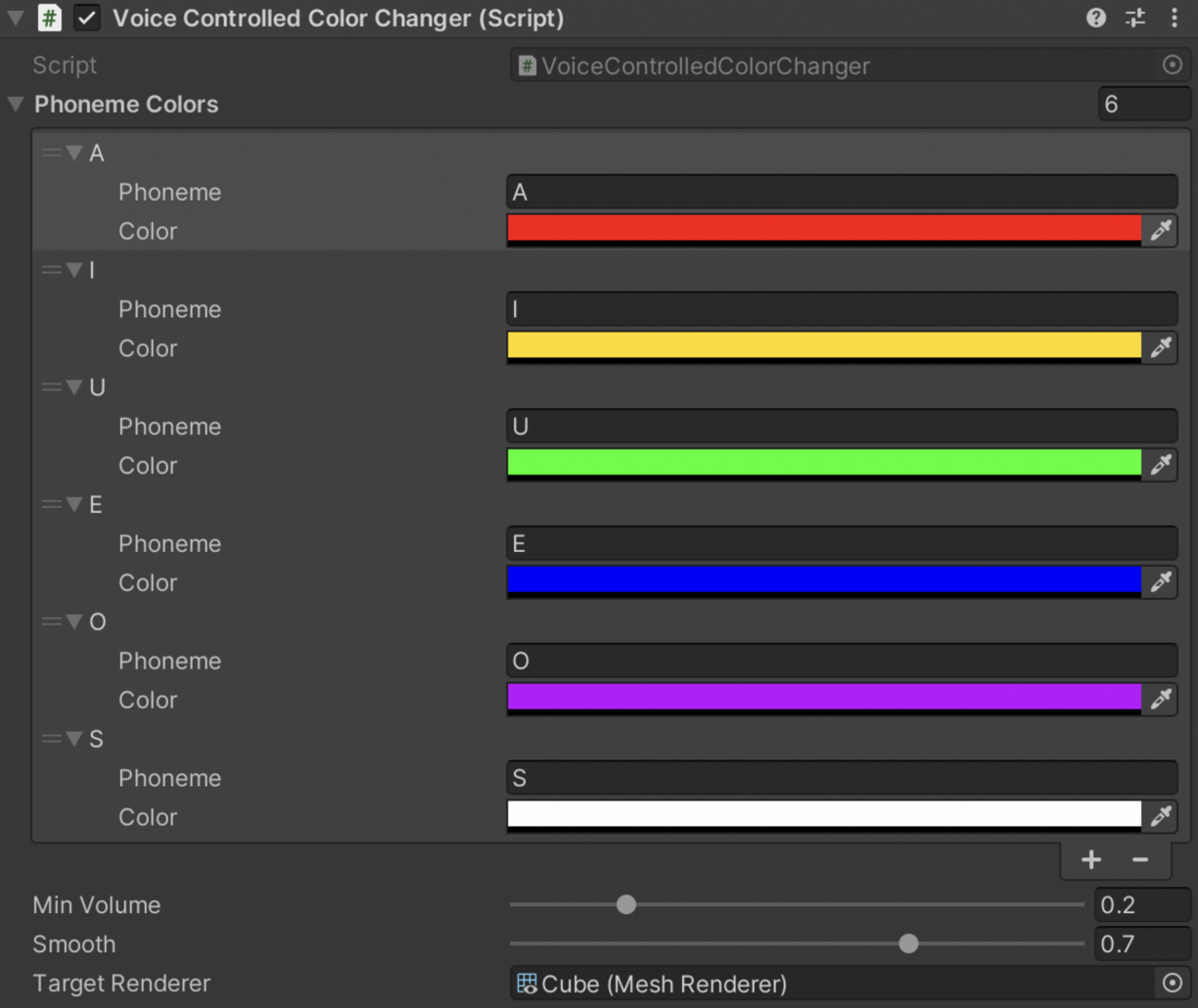
Task: Click the Phoneme Colors array size field
Action: (x=1143, y=104)
